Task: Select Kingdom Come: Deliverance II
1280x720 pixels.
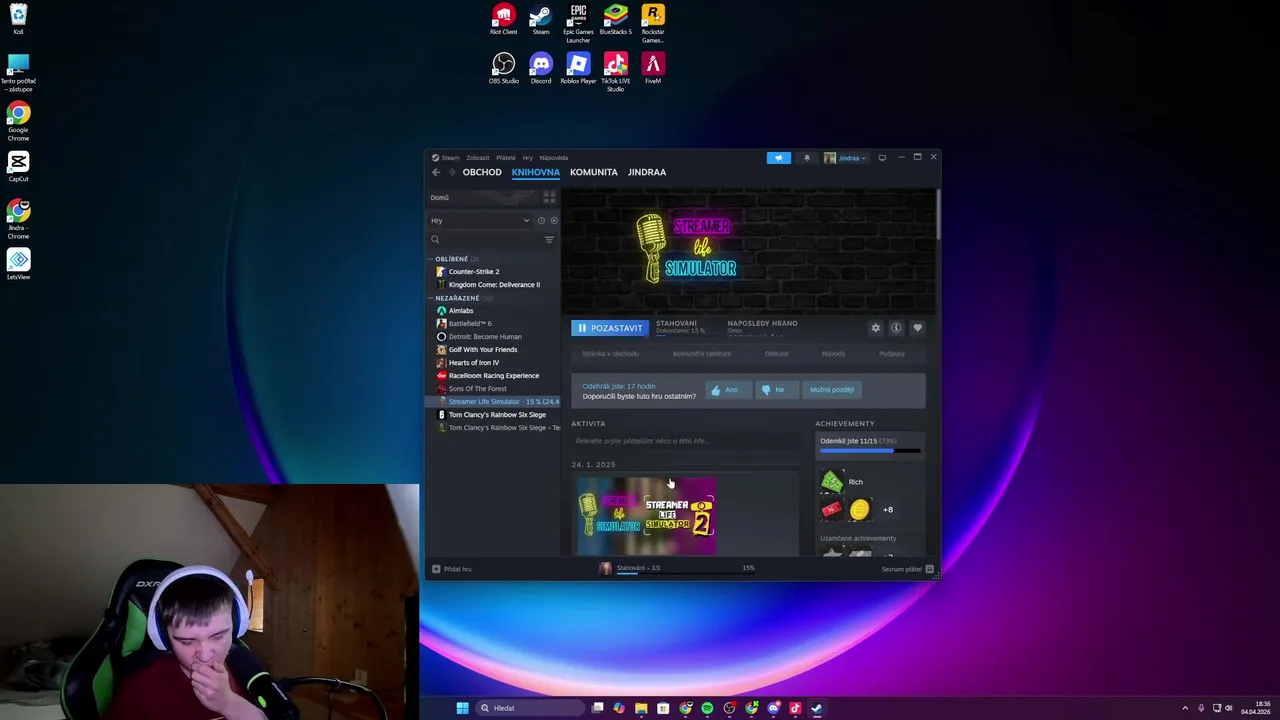Action: (x=494, y=285)
